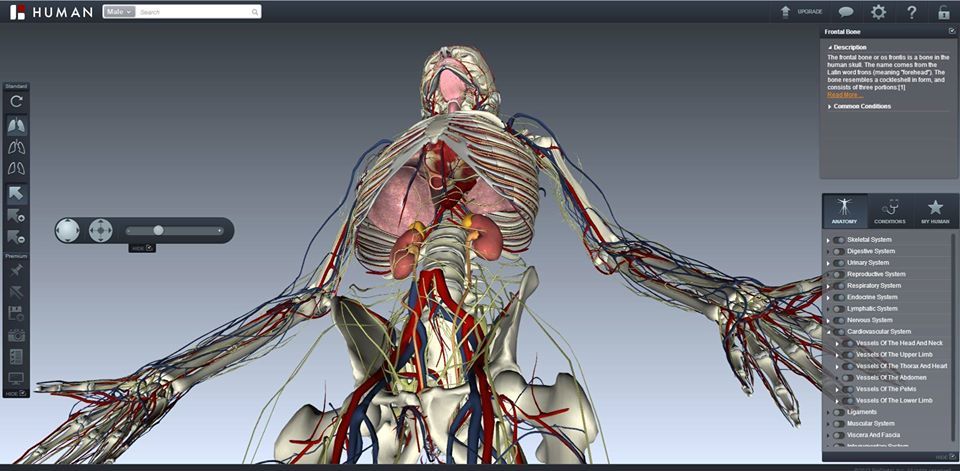This screenshot has height=471, width=960.
Task: Select the arrow pick tool in the left toolbar
Action: pyautogui.click(x=16, y=193)
